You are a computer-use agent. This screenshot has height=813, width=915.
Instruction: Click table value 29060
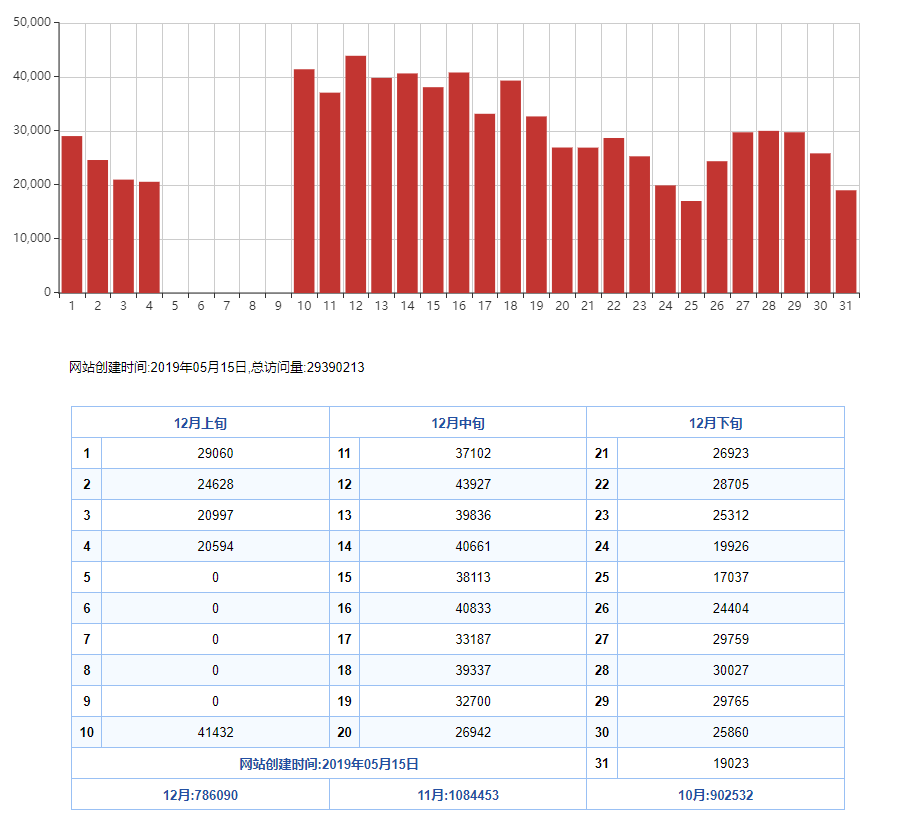(x=215, y=453)
